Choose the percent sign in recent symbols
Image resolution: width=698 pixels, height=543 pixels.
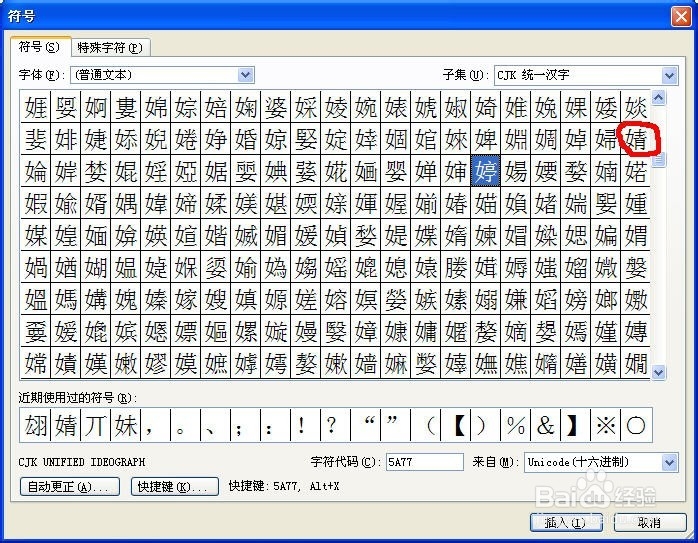516,425
